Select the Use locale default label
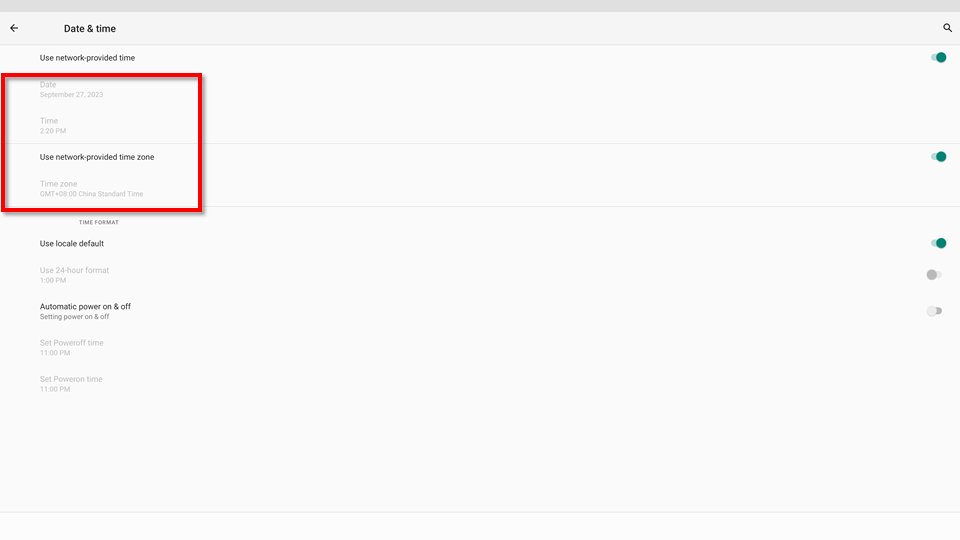960x540 pixels. click(x=72, y=243)
